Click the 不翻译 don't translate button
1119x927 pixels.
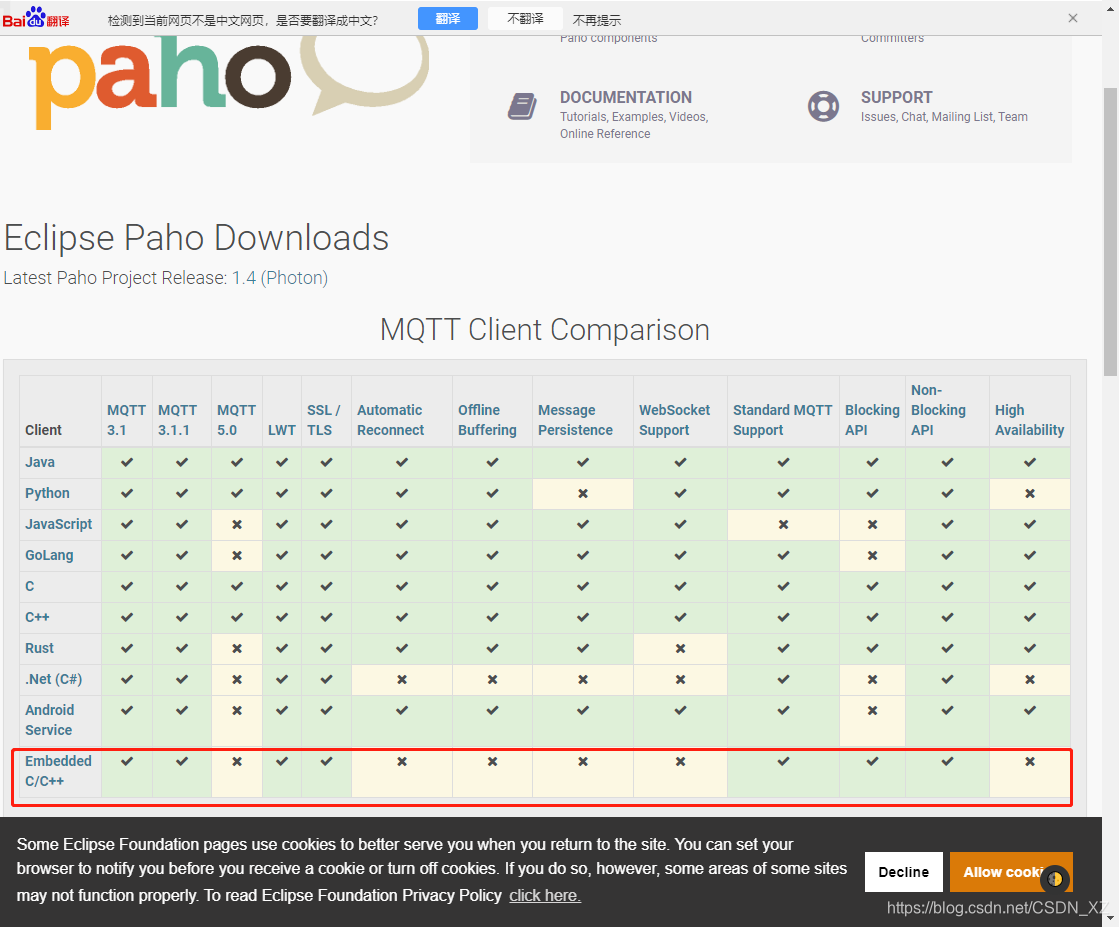click(525, 19)
